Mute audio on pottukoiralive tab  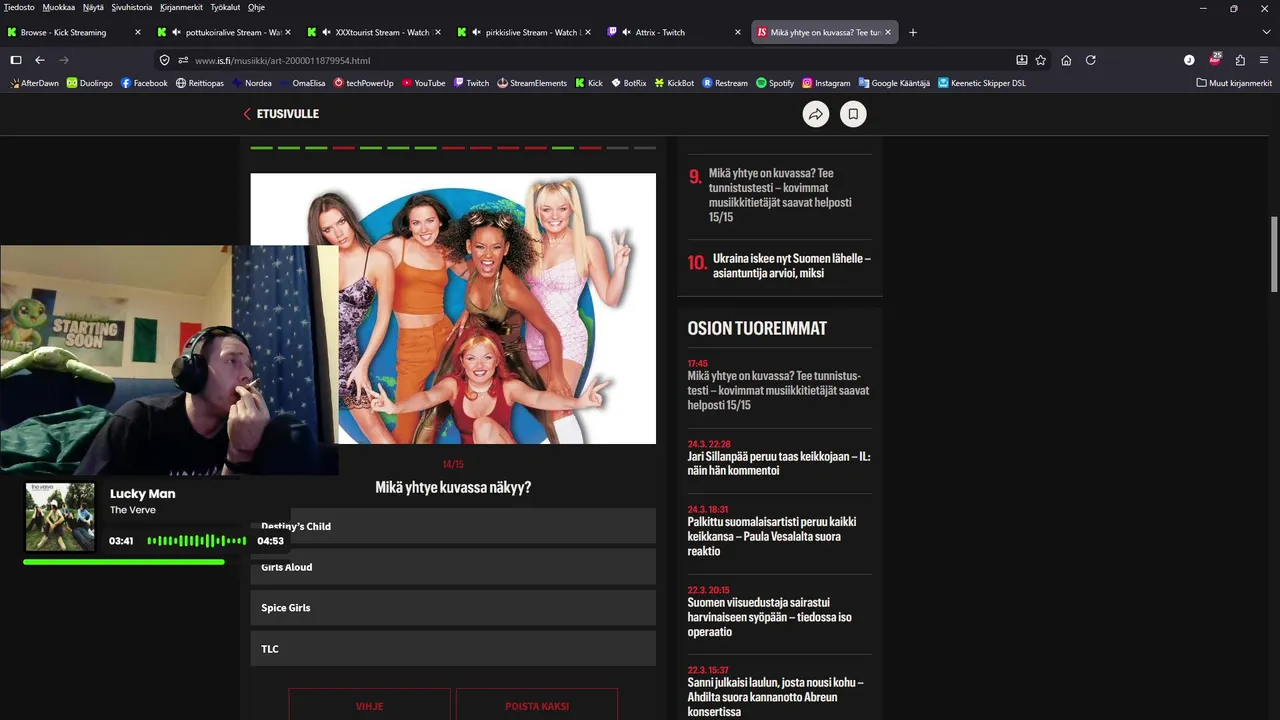(x=176, y=32)
